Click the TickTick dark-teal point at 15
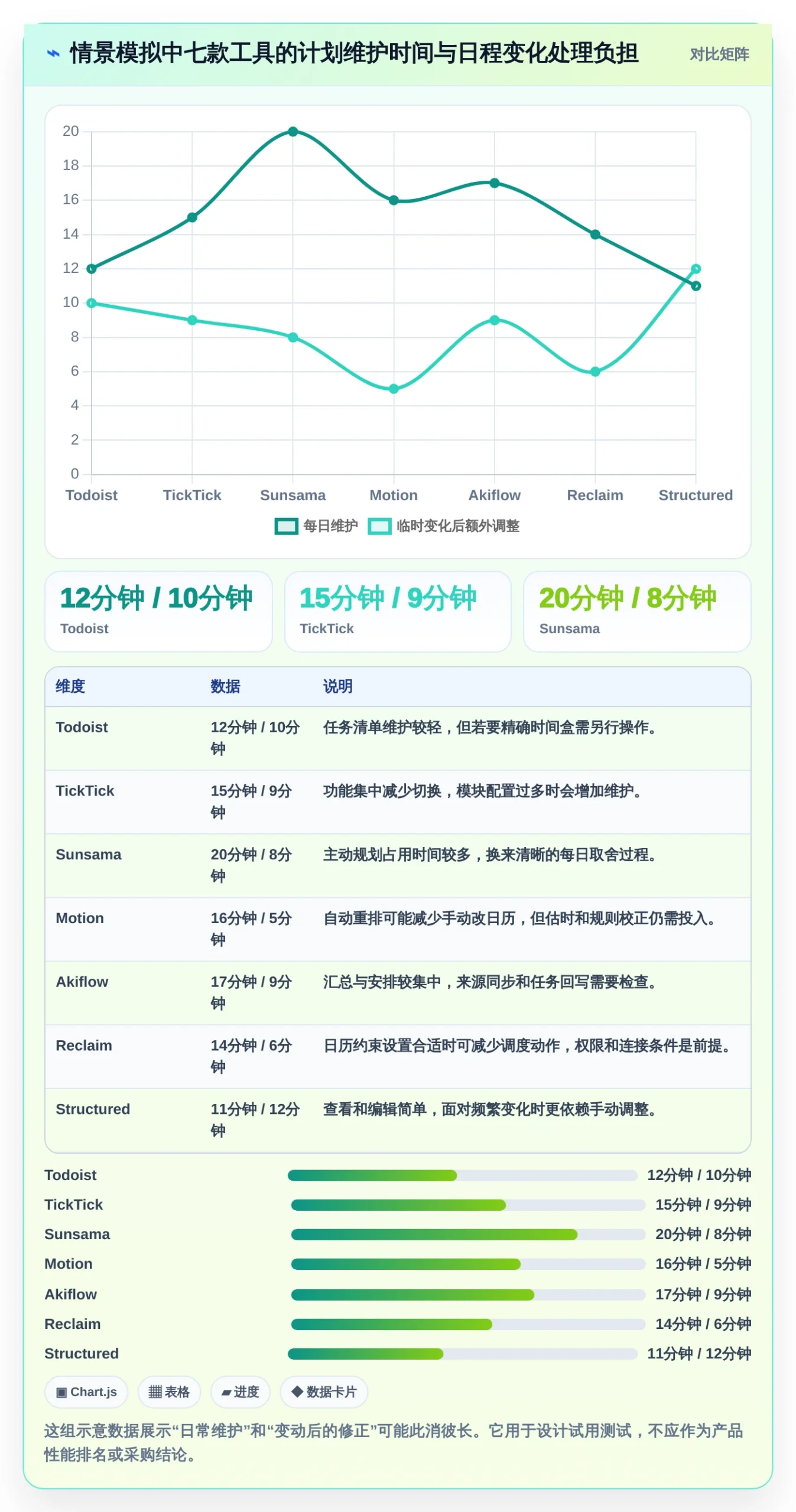Viewport: 796px width, 1512px height. (192, 217)
